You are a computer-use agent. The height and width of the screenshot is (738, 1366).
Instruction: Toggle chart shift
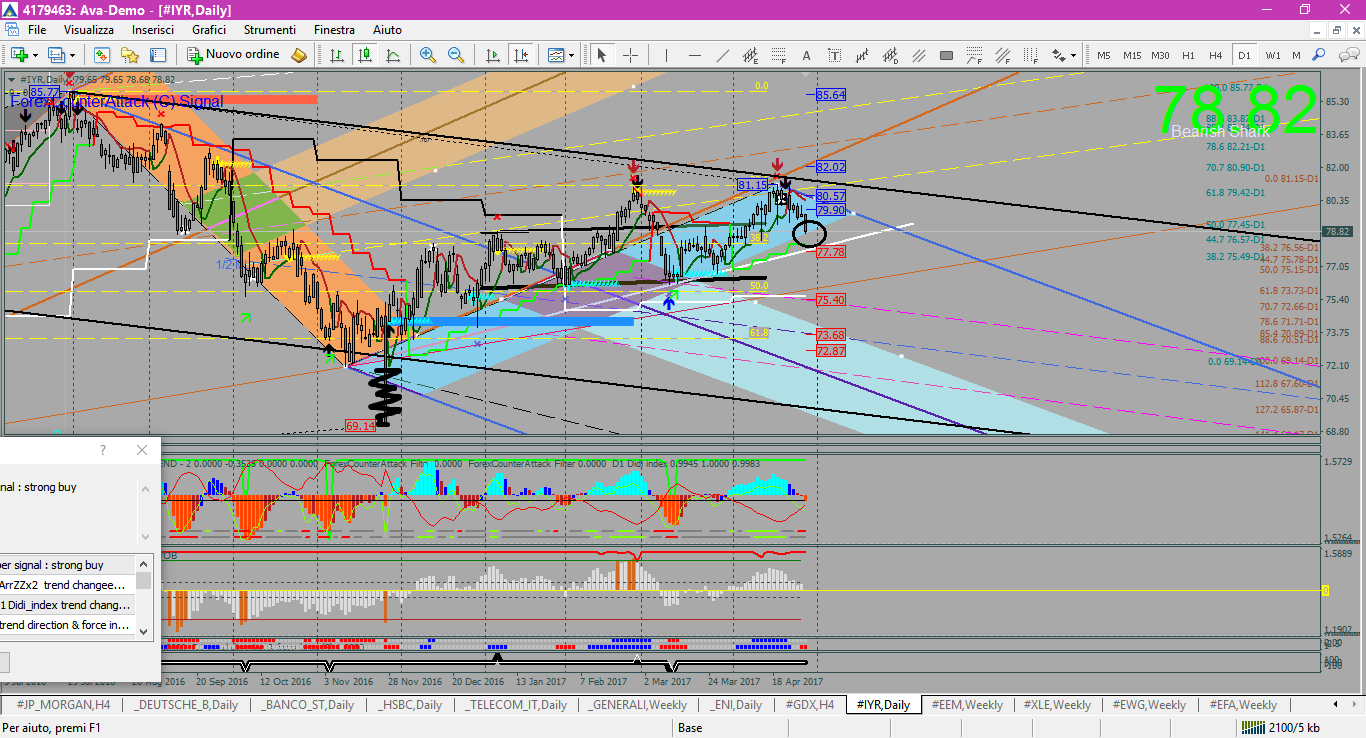coord(520,55)
